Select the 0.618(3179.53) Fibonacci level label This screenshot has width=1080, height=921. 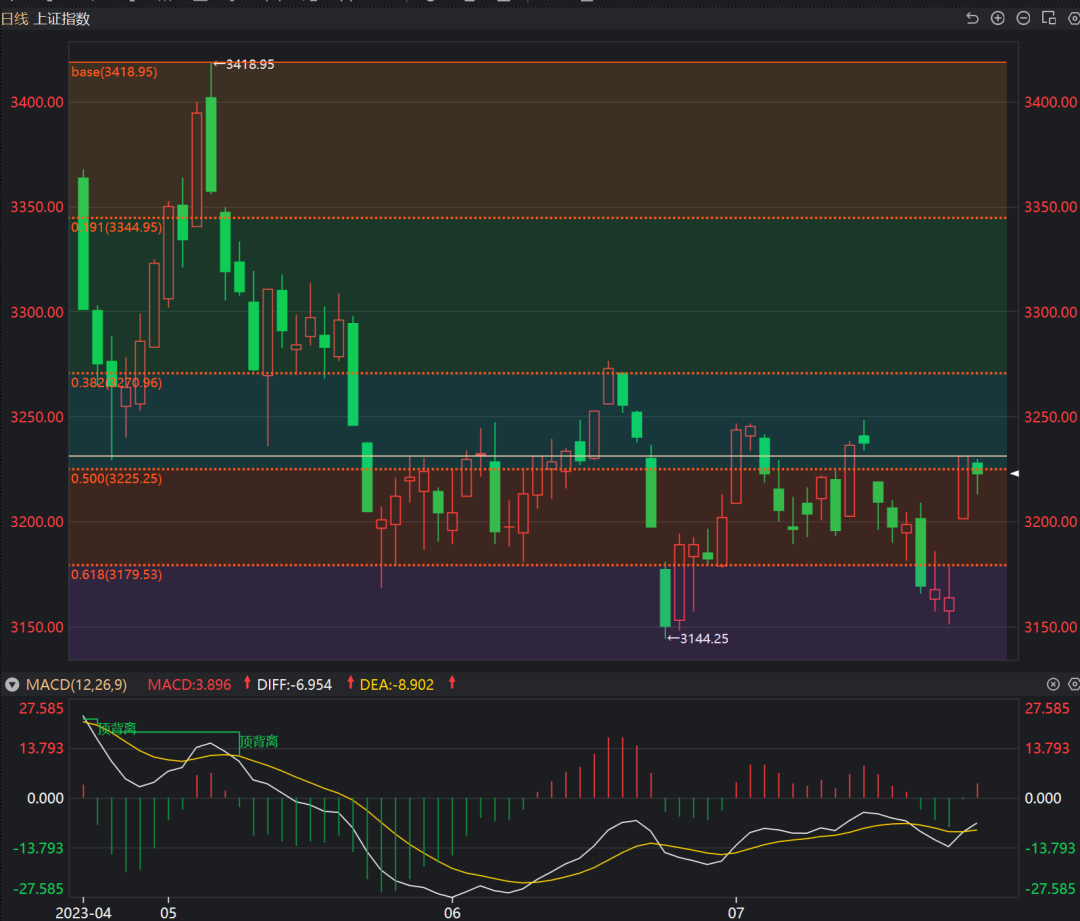tap(116, 575)
